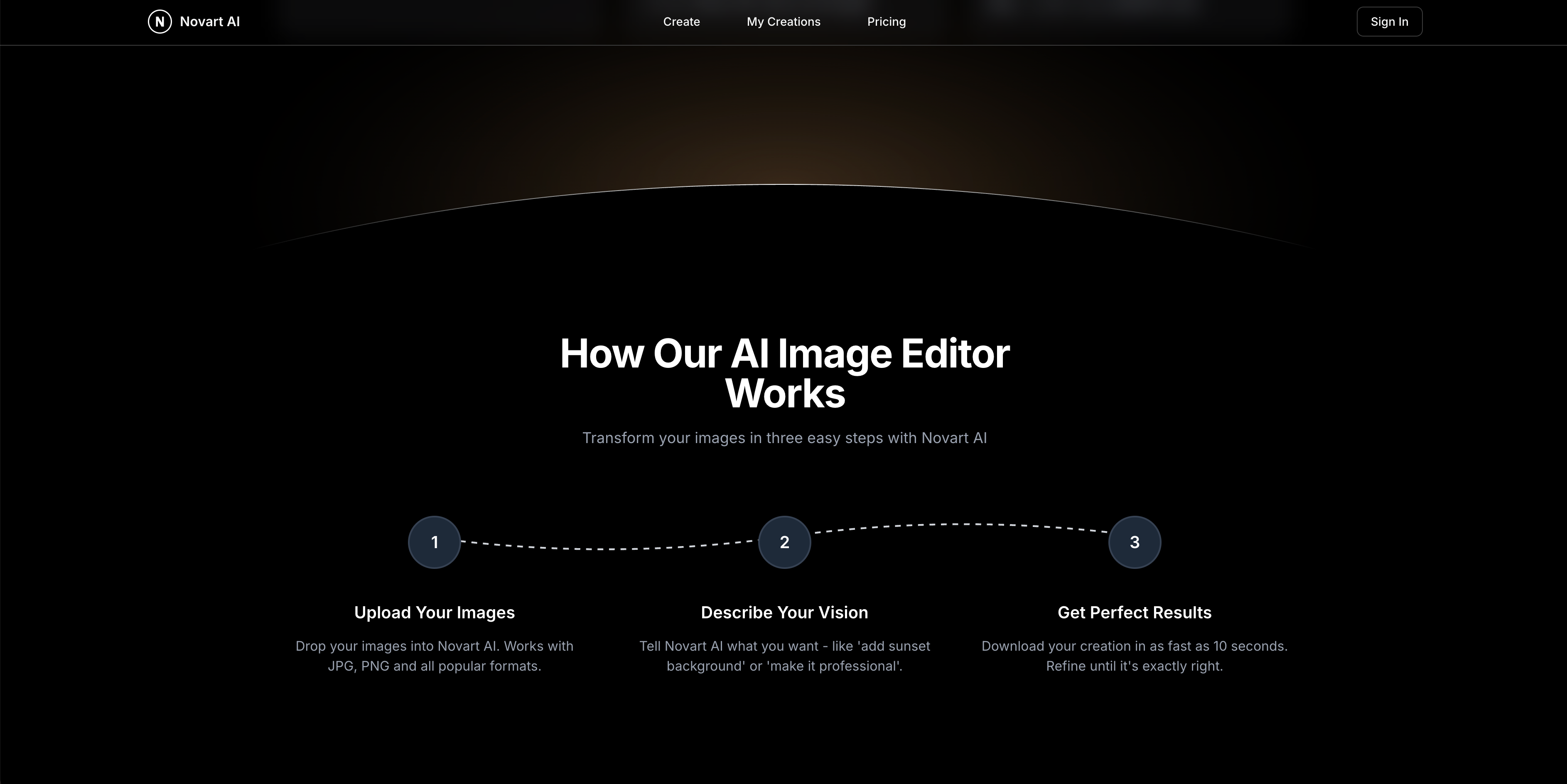The width and height of the screenshot is (1567, 784).
Task: Click dashed connector between steps 2 and 3
Action: click(960, 527)
